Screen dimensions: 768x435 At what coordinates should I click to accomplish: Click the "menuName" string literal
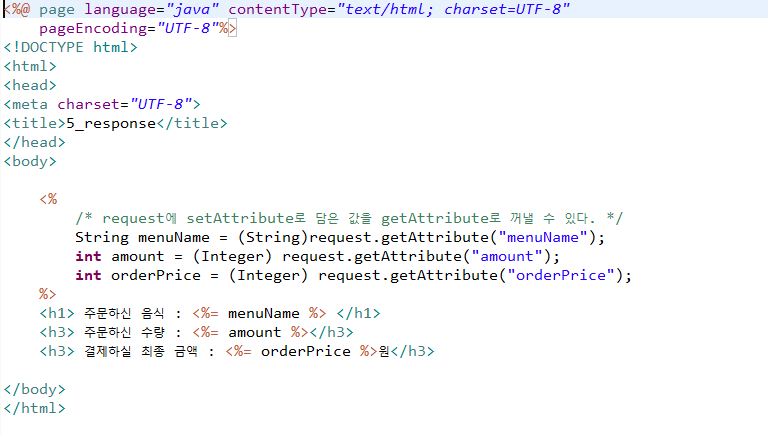(543, 238)
